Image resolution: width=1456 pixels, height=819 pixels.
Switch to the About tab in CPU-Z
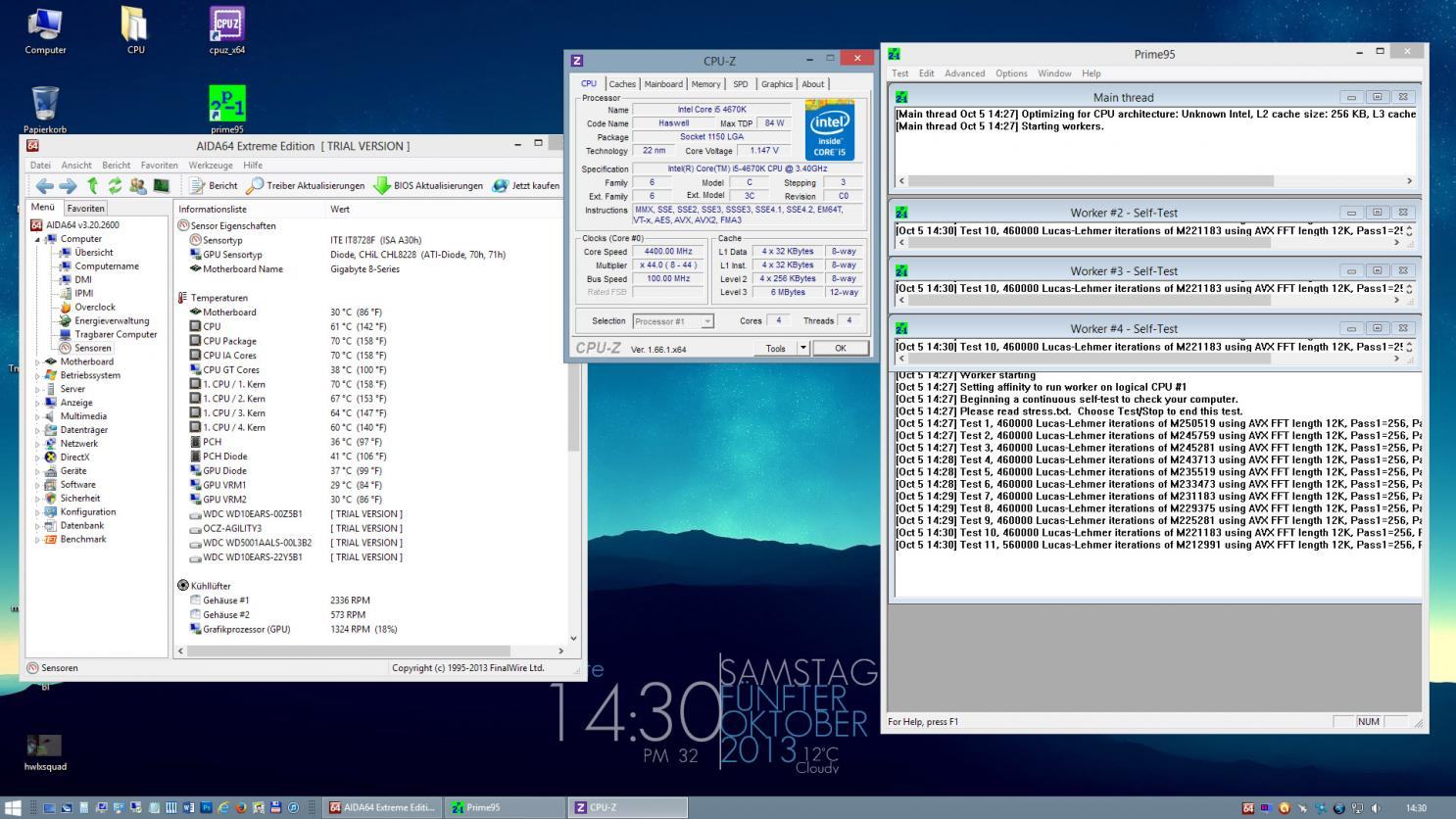pos(813,84)
